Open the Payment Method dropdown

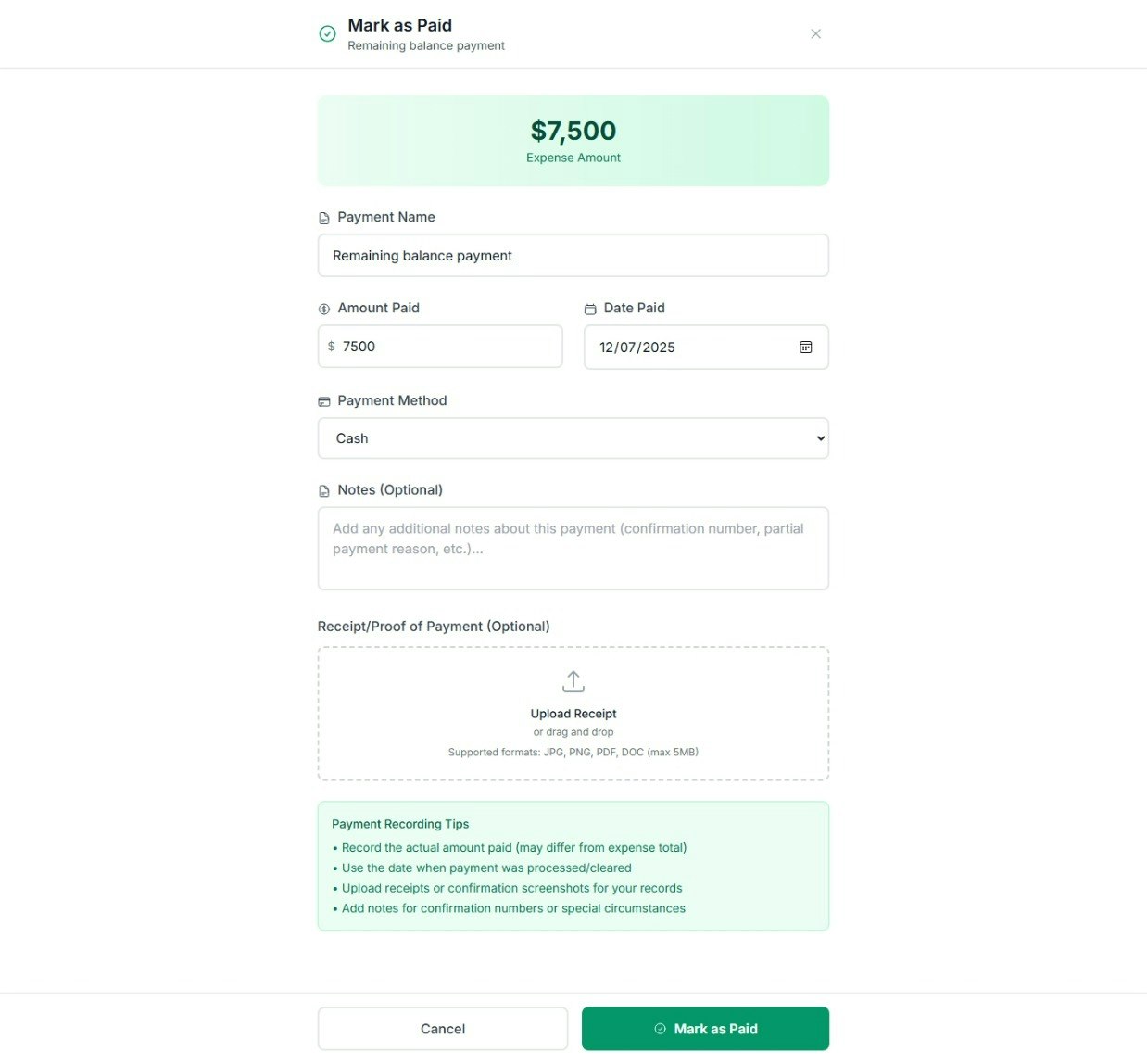pyautogui.click(x=573, y=437)
